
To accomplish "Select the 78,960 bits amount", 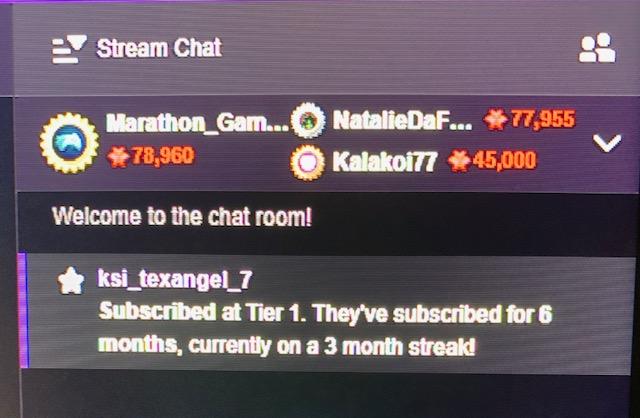I will click(162, 156).
